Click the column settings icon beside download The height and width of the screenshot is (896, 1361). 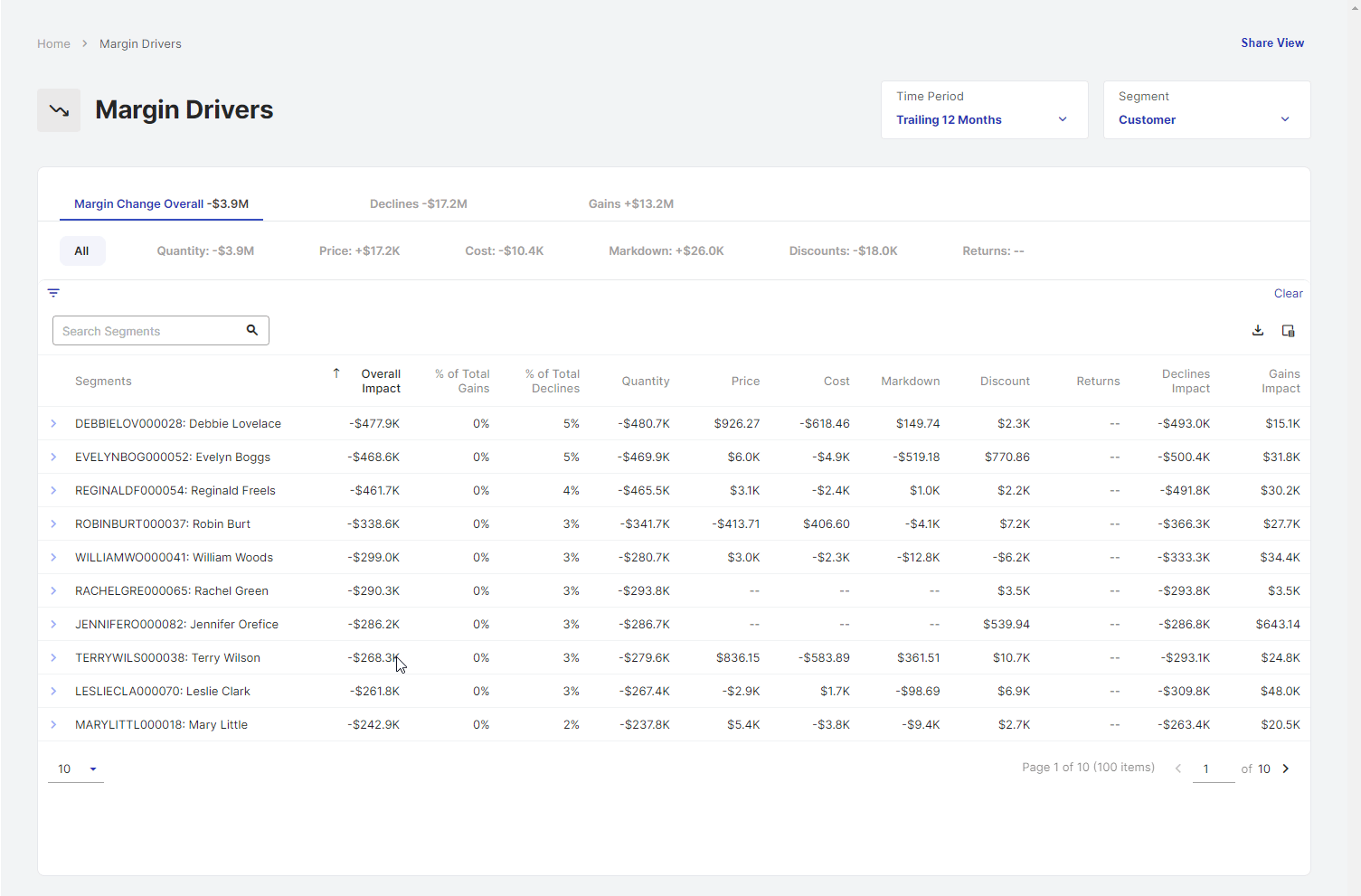pos(1289,331)
